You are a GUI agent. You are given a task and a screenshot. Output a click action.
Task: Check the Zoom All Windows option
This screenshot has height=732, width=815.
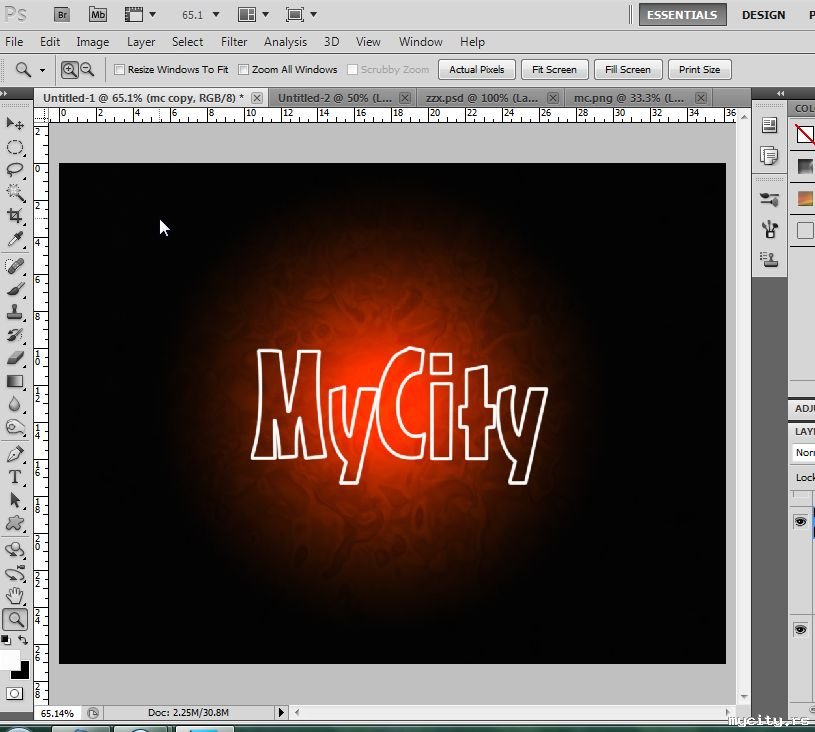244,70
